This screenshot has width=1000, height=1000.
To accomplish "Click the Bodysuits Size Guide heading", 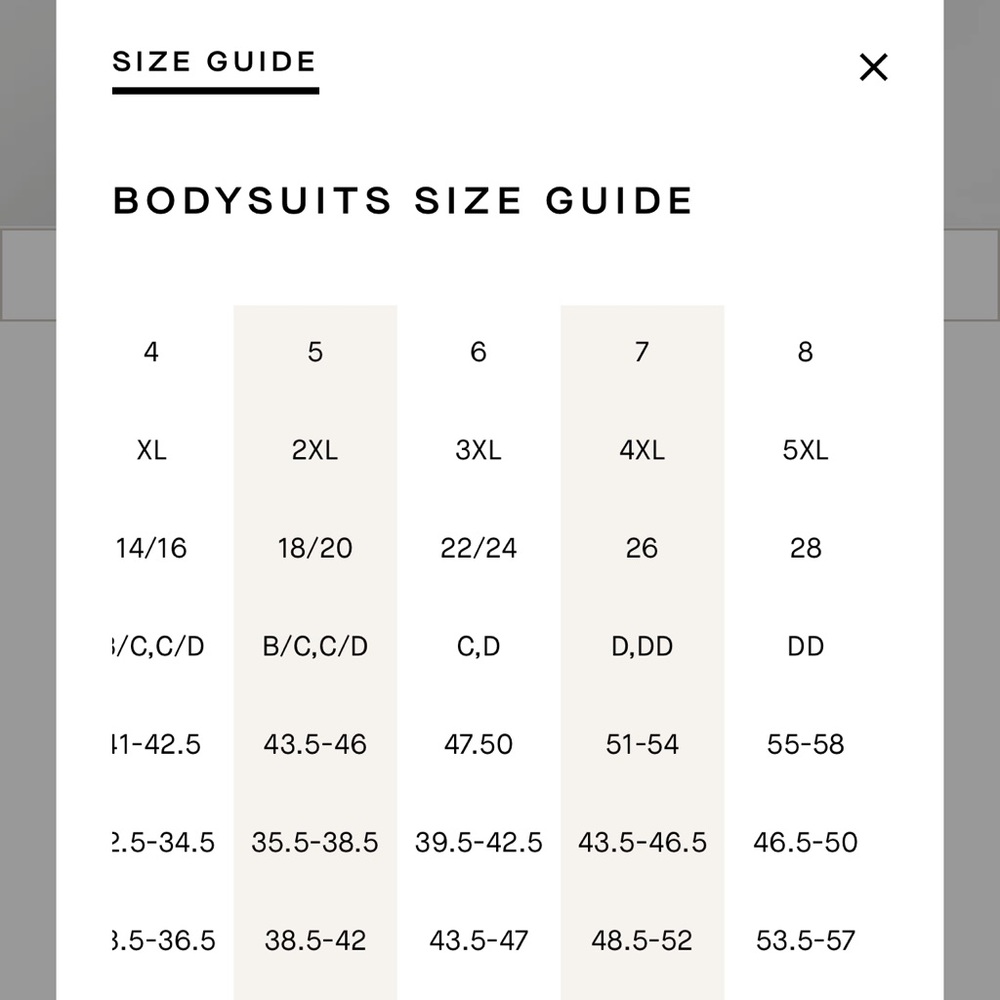I will tap(403, 200).
